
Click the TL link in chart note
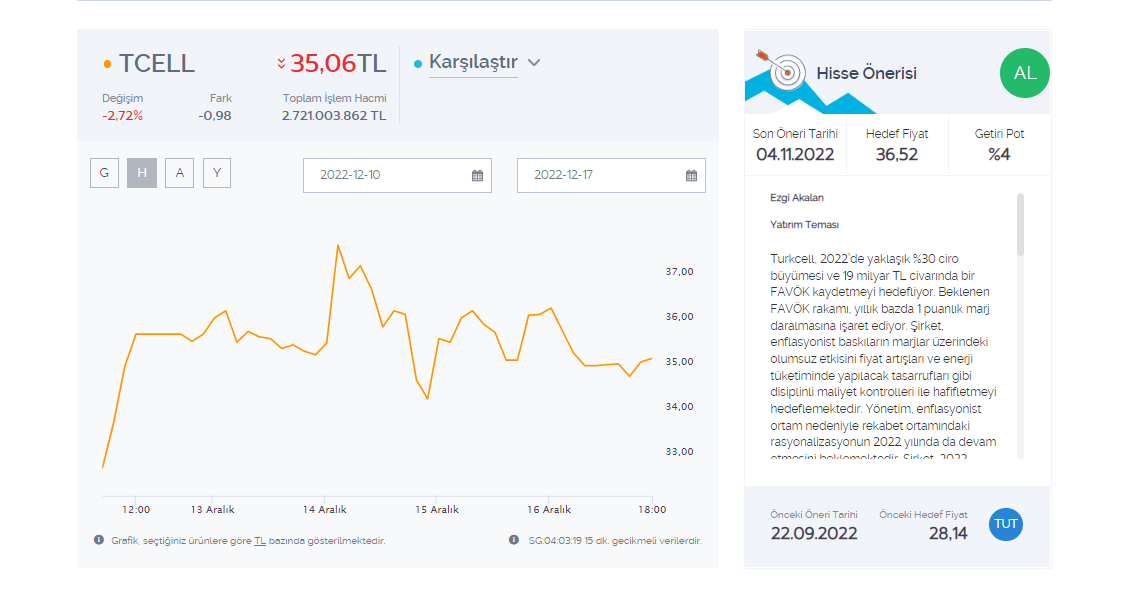(260, 541)
